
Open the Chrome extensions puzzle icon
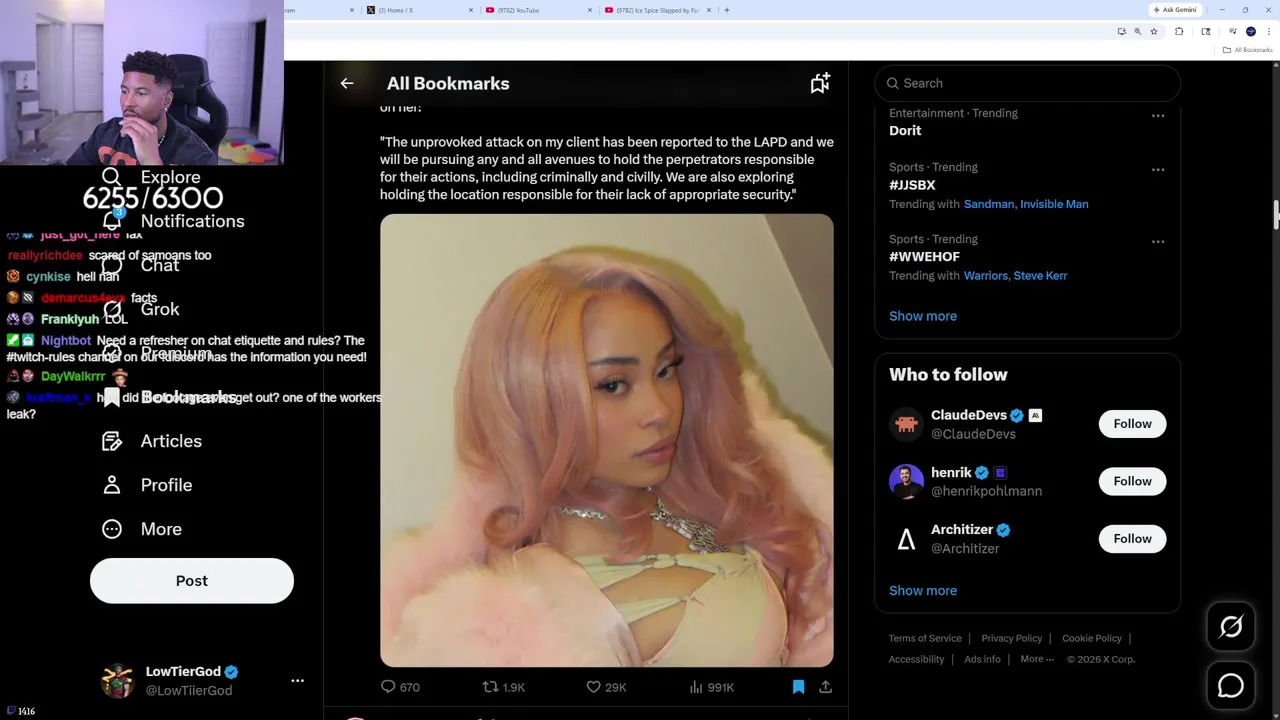coord(1179,32)
